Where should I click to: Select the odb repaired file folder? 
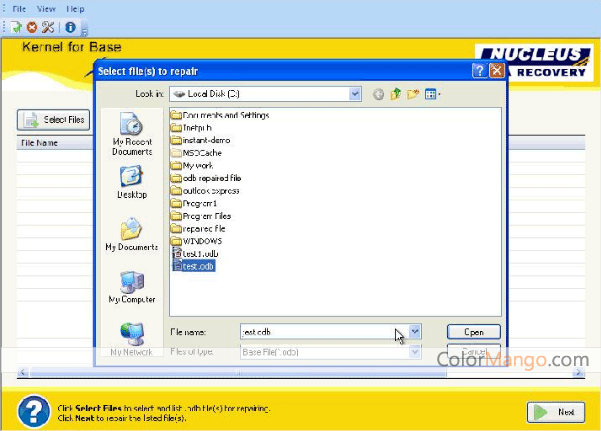(206, 178)
